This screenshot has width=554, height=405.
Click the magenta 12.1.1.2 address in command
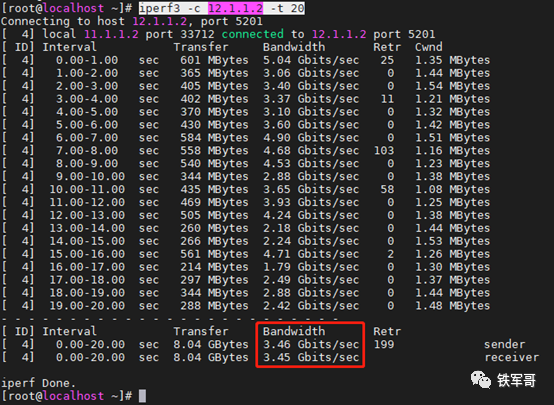(235, 8)
